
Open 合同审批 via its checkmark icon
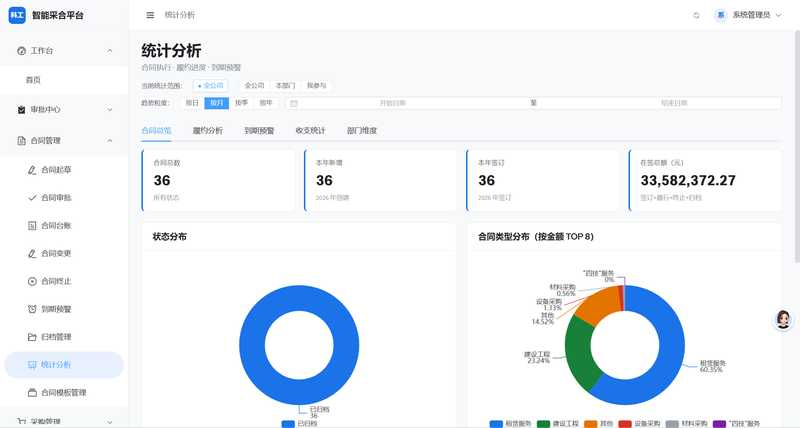pyautogui.click(x=32, y=198)
